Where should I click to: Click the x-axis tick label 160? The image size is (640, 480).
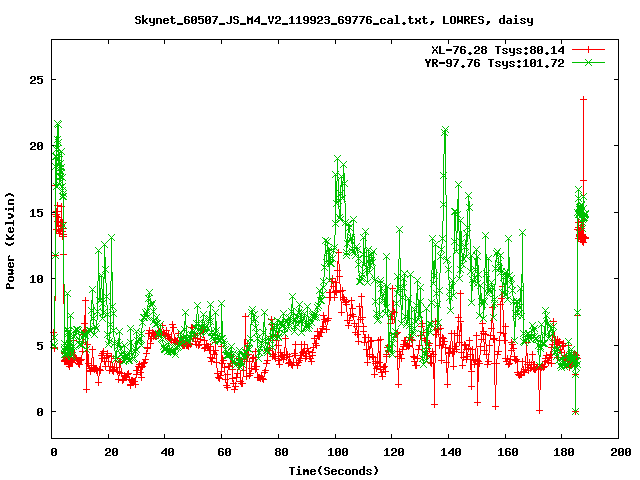point(508,452)
